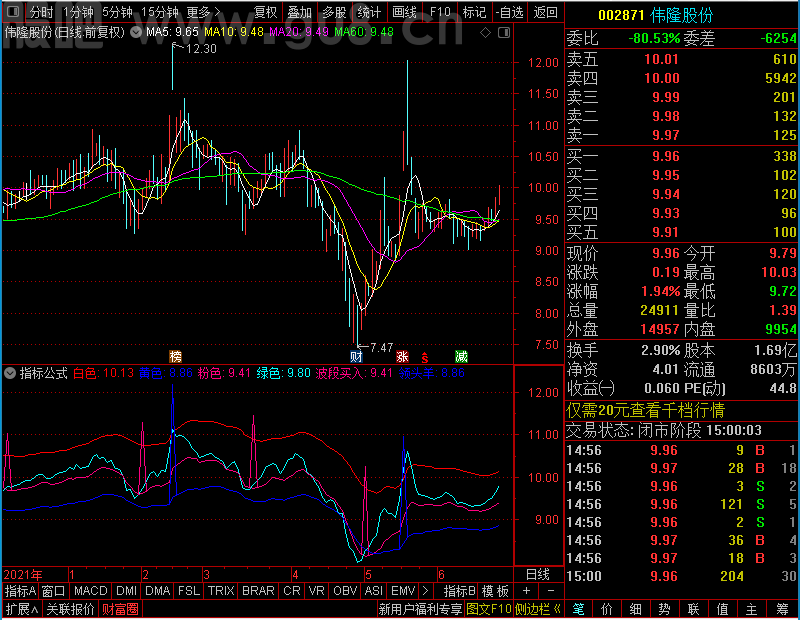The width and height of the screenshot is (800, 620).
Task: Expand more indicators with the > arrow
Action: (x=426, y=591)
